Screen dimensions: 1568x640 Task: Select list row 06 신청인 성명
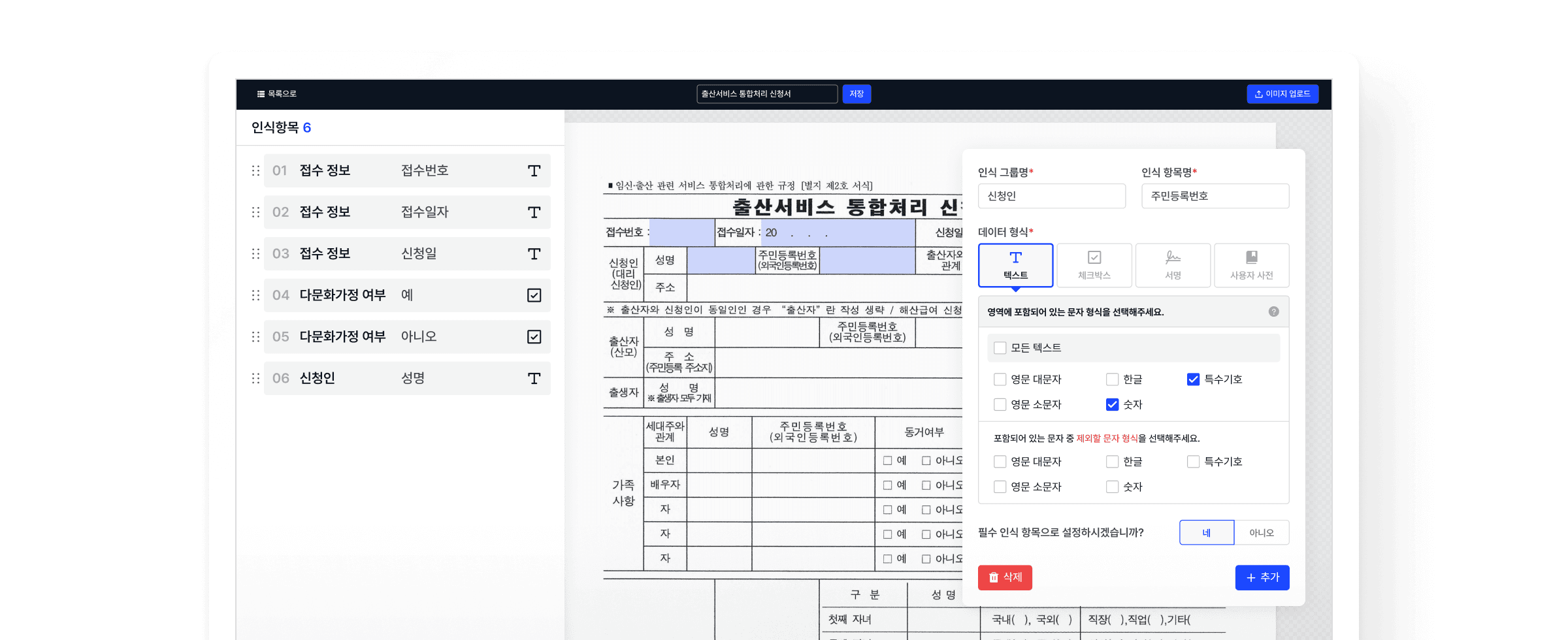(x=407, y=378)
